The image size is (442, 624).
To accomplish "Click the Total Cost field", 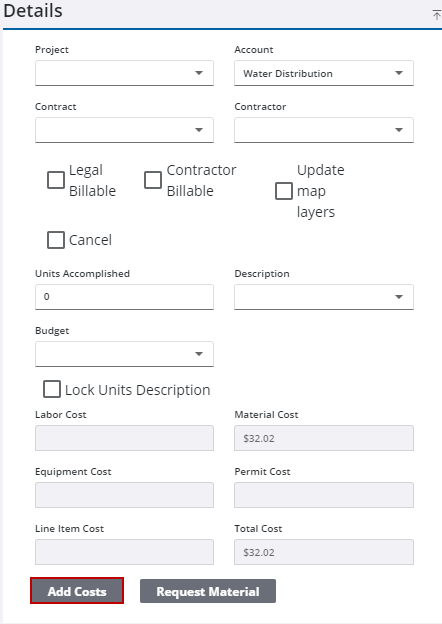I will point(324,552).
